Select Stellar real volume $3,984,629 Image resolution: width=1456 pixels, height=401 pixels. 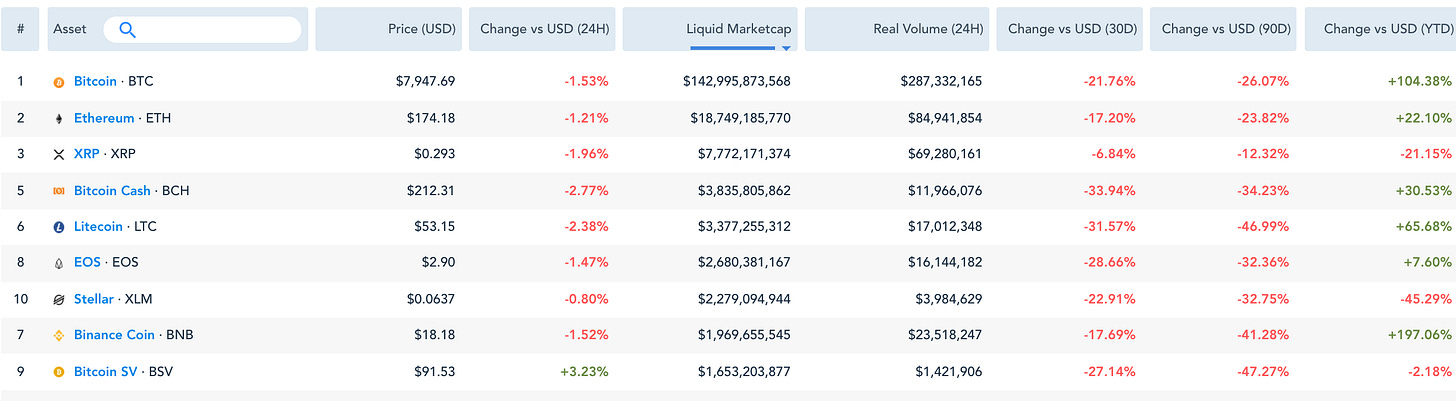click(950, 298)
